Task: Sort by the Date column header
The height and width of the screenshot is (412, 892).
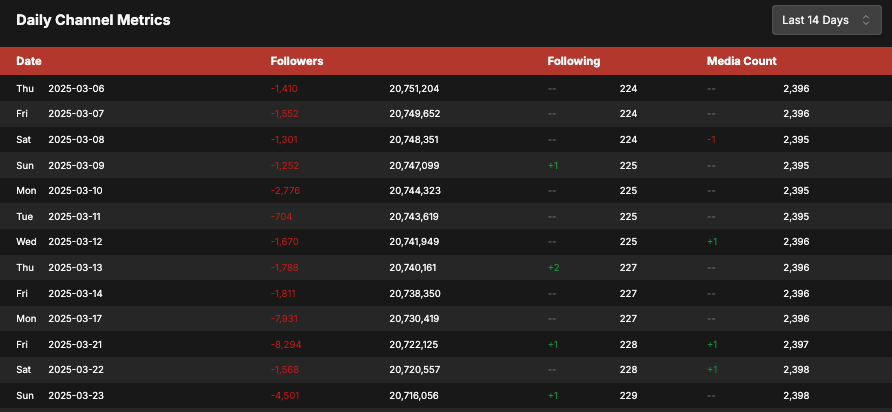Action: tap(29, 61)
